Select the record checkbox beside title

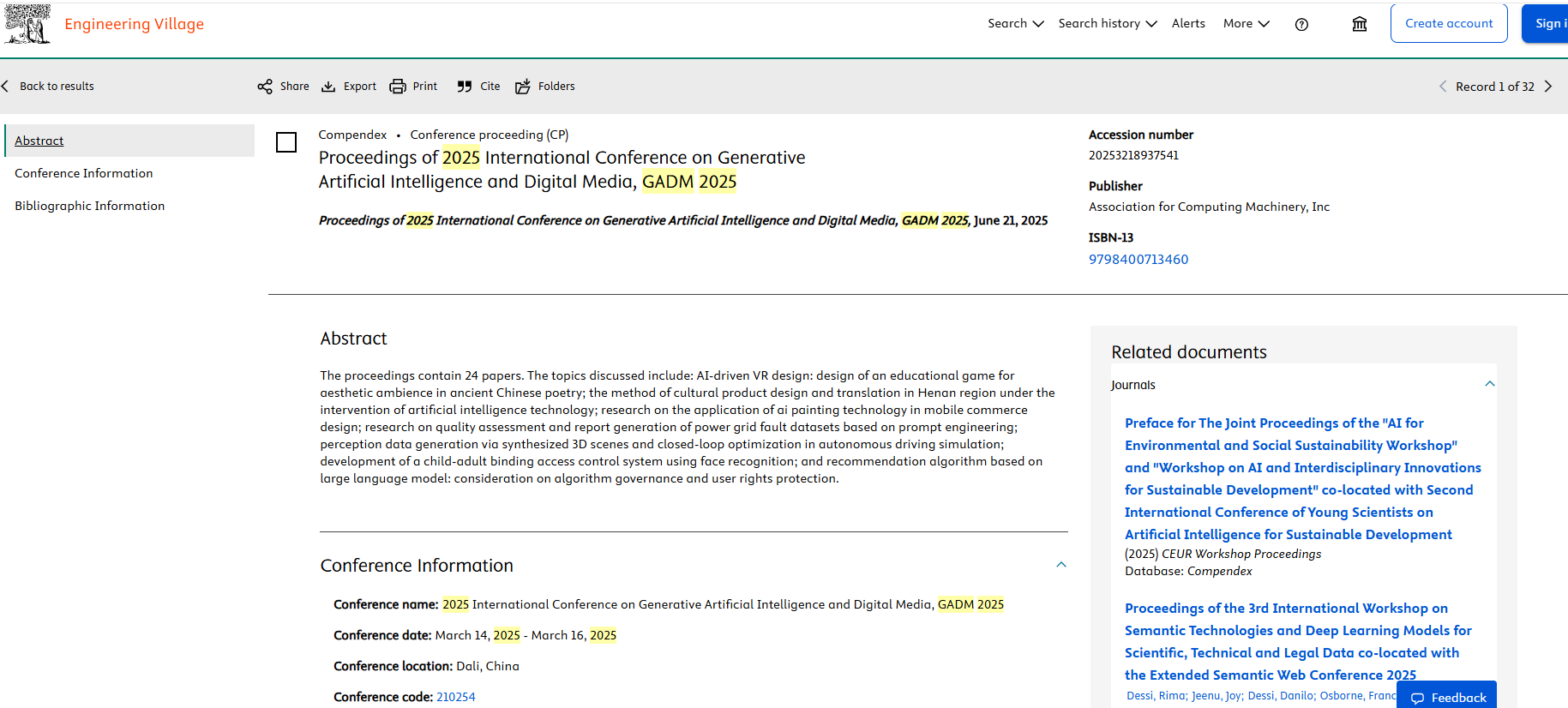[x=286, y=142]
